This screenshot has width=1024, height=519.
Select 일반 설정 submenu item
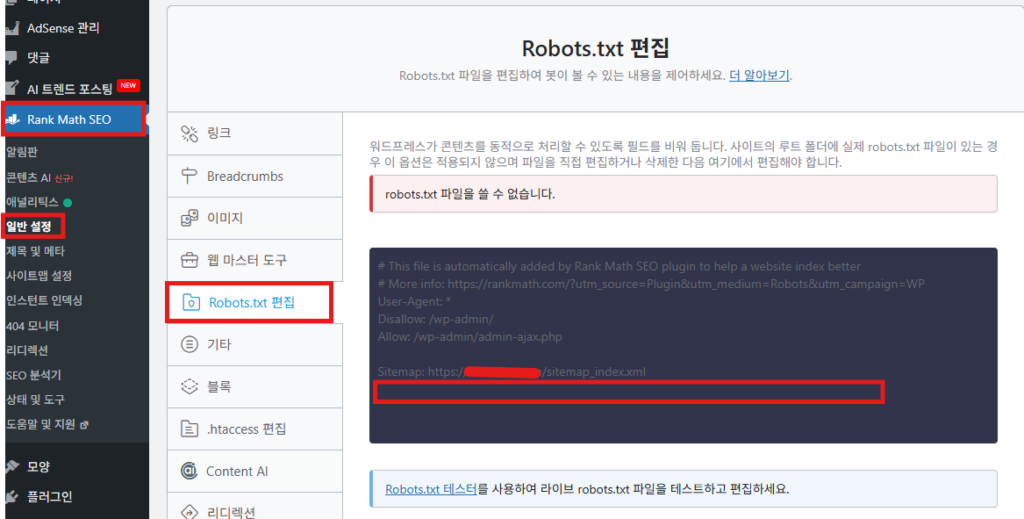28,227
